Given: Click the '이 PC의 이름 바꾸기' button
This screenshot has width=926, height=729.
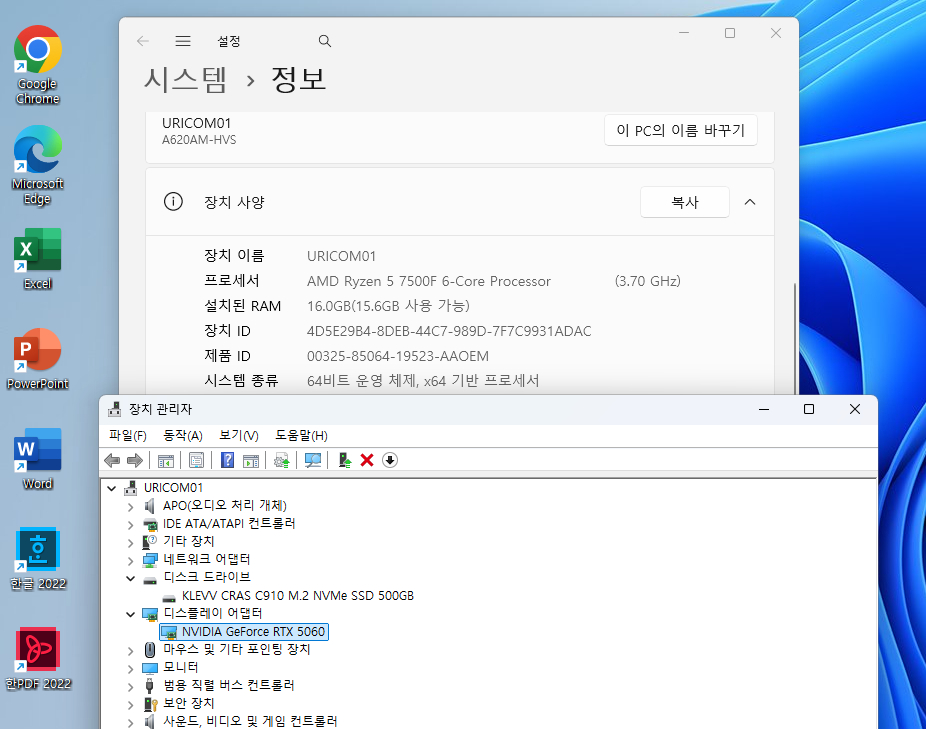Looking at the screenshot, I should [681, 129].
